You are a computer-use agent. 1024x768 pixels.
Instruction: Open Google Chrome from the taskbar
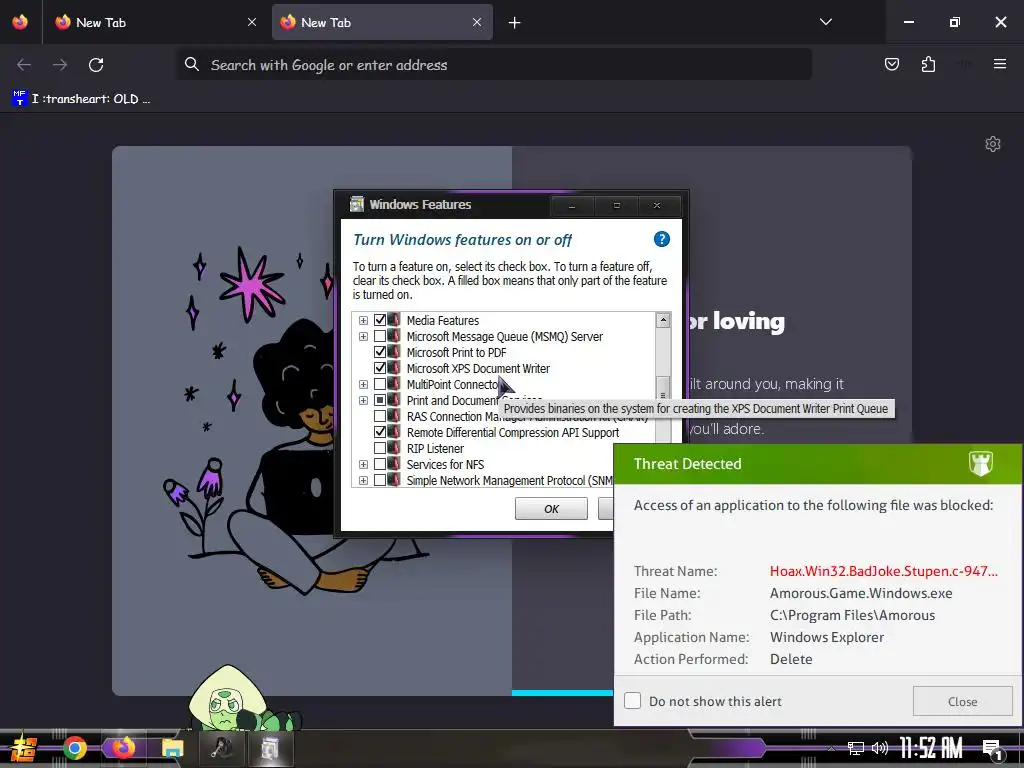[x=74, y=748]
